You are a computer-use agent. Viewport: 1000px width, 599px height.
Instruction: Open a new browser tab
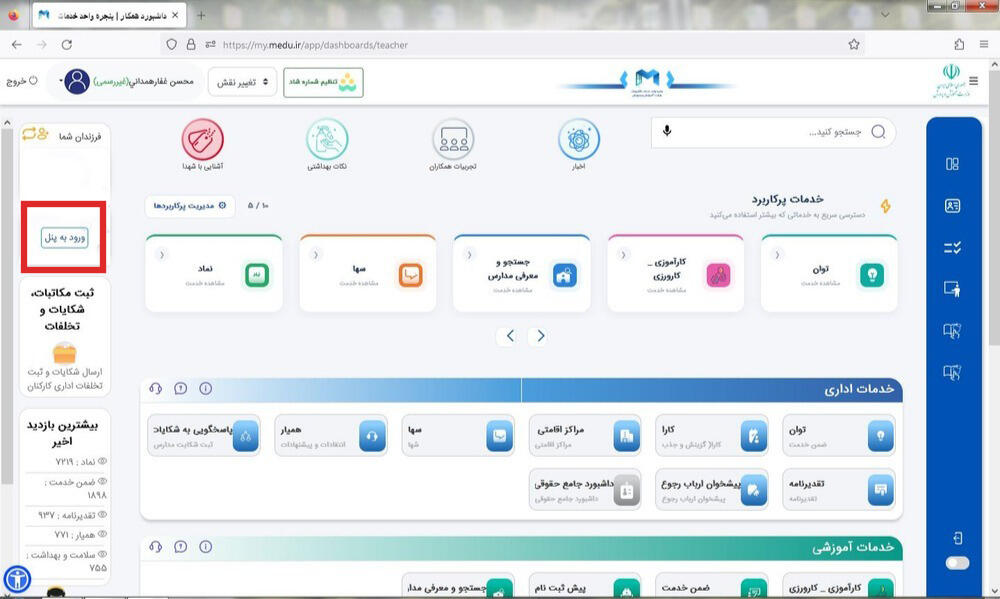(x=201, y=15)
